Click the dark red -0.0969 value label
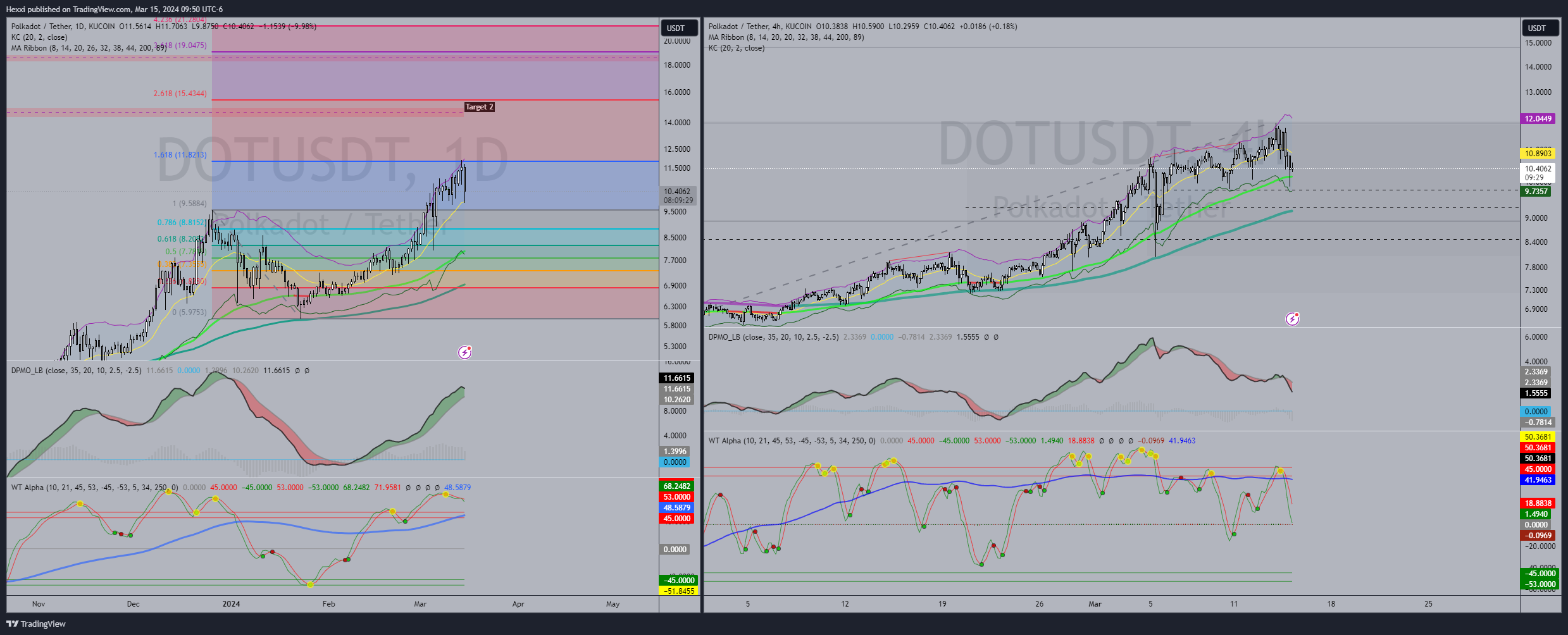 point(1537,536)
